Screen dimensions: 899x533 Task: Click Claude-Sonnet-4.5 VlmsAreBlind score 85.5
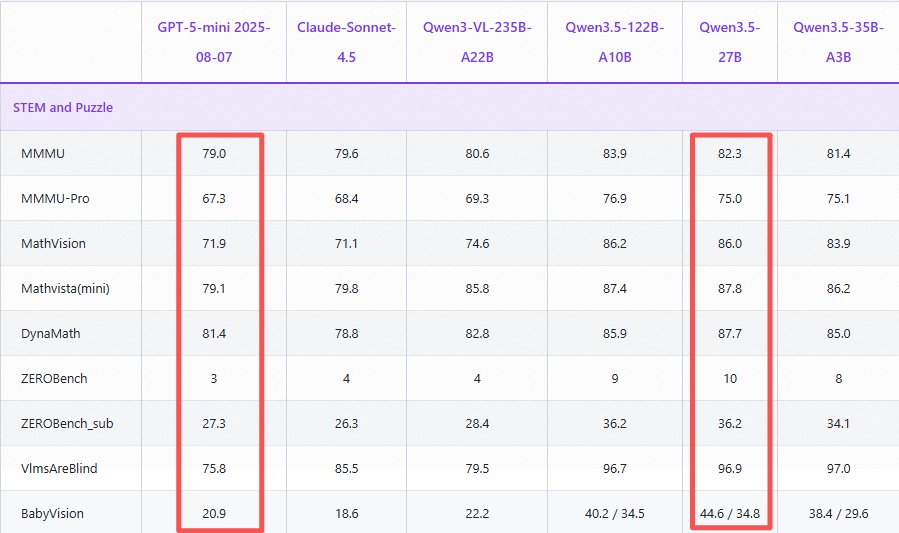pos(346,468)
